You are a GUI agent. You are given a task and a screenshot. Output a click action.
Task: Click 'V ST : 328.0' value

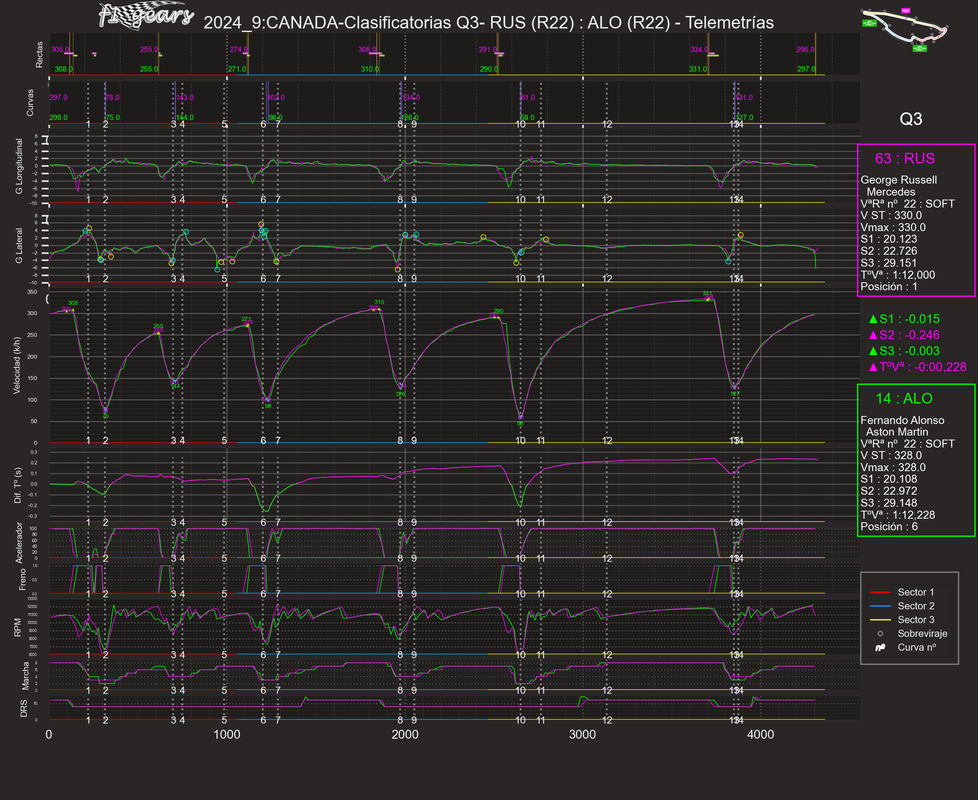pyautogui.click(x=891, y=456)
